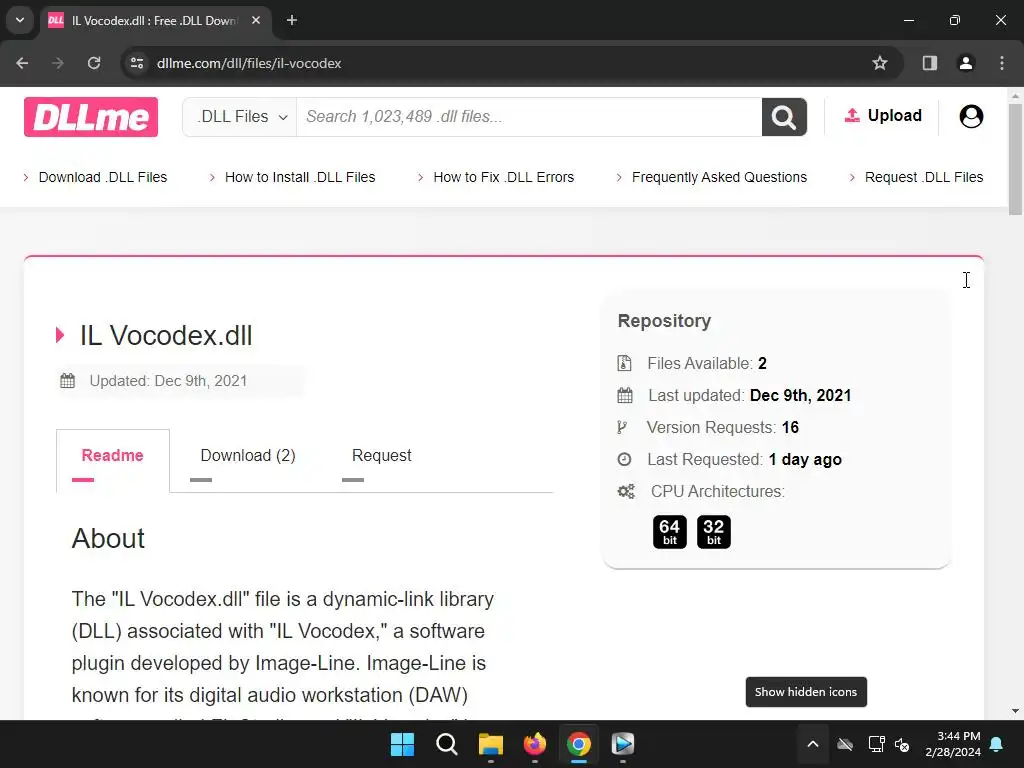The height and width of the screenshot is (768, 1024).
Task: Click the muted volume tray icon
Action: (x=903, y=744)
